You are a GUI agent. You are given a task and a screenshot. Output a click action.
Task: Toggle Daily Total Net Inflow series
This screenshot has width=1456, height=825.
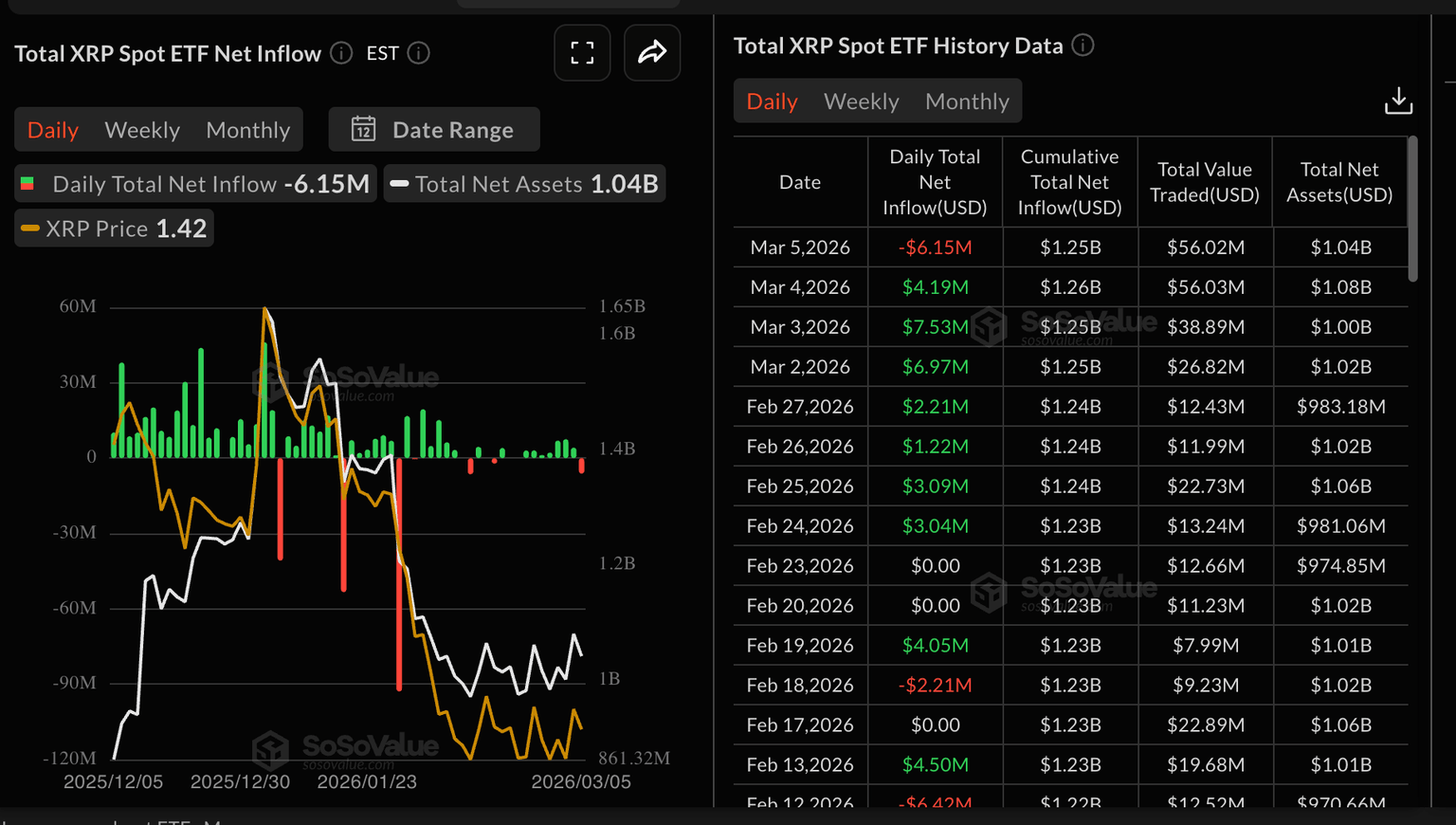(x=195, y=184)
